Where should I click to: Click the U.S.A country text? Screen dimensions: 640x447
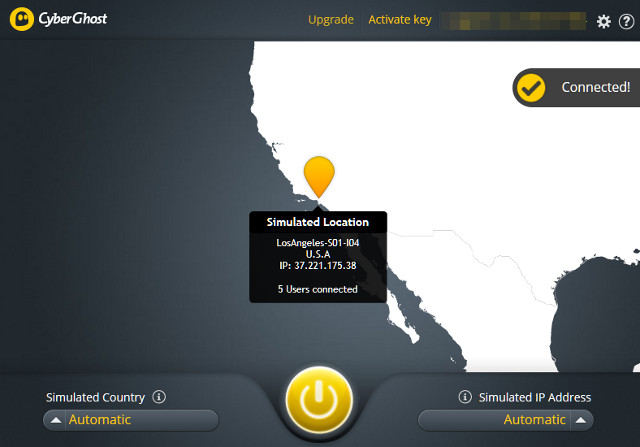[x=318, y=254]
